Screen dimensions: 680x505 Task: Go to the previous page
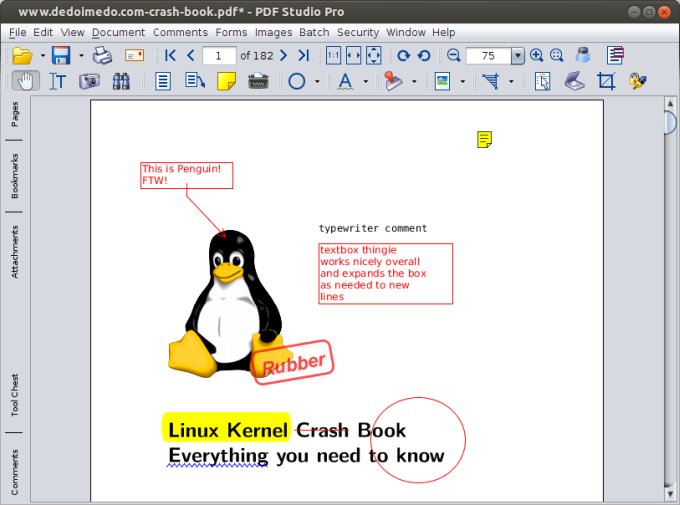(190, 56)
